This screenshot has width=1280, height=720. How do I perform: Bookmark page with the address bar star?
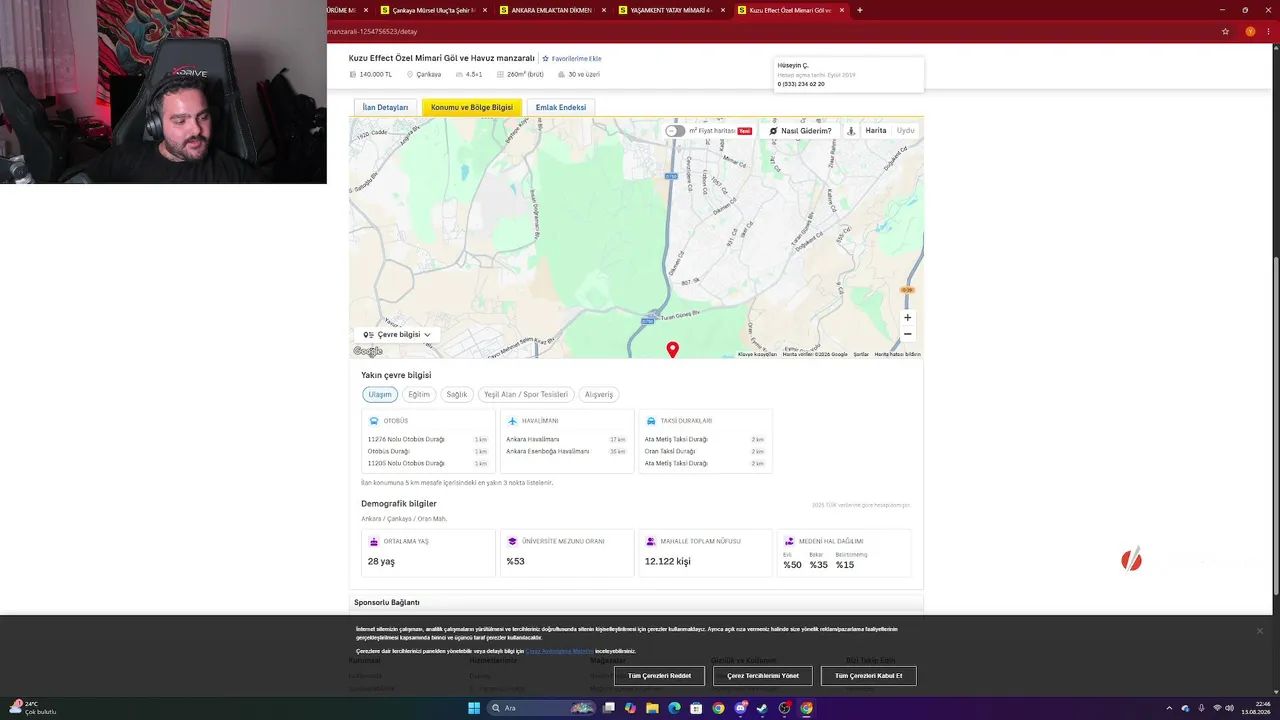1225,32
